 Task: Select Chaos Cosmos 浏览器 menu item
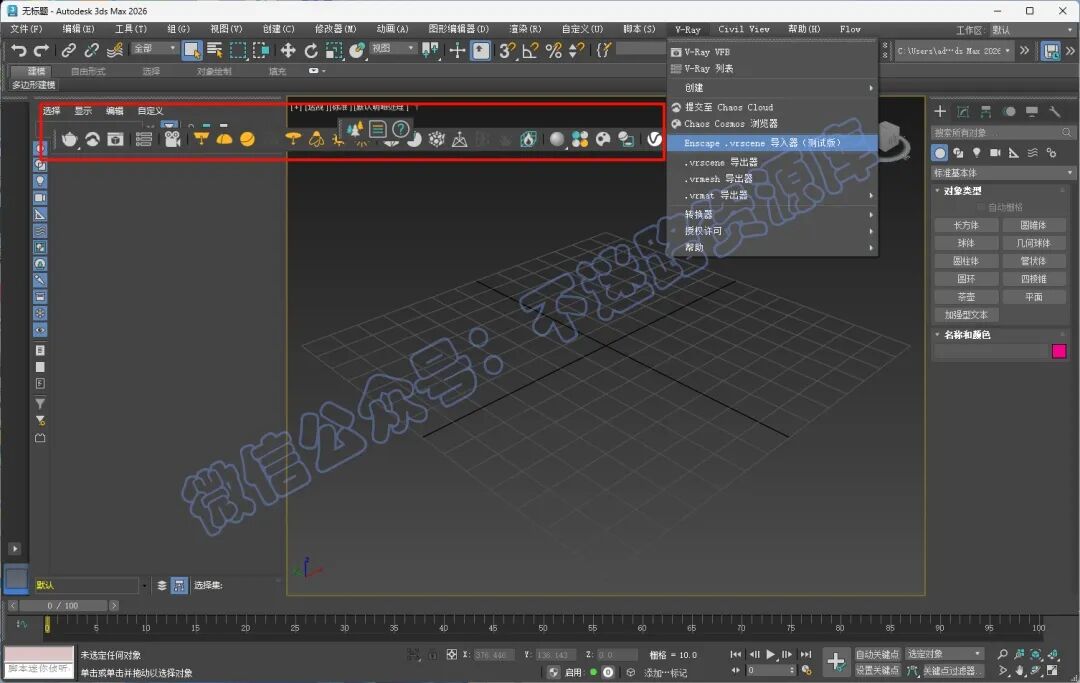(772, 123)
